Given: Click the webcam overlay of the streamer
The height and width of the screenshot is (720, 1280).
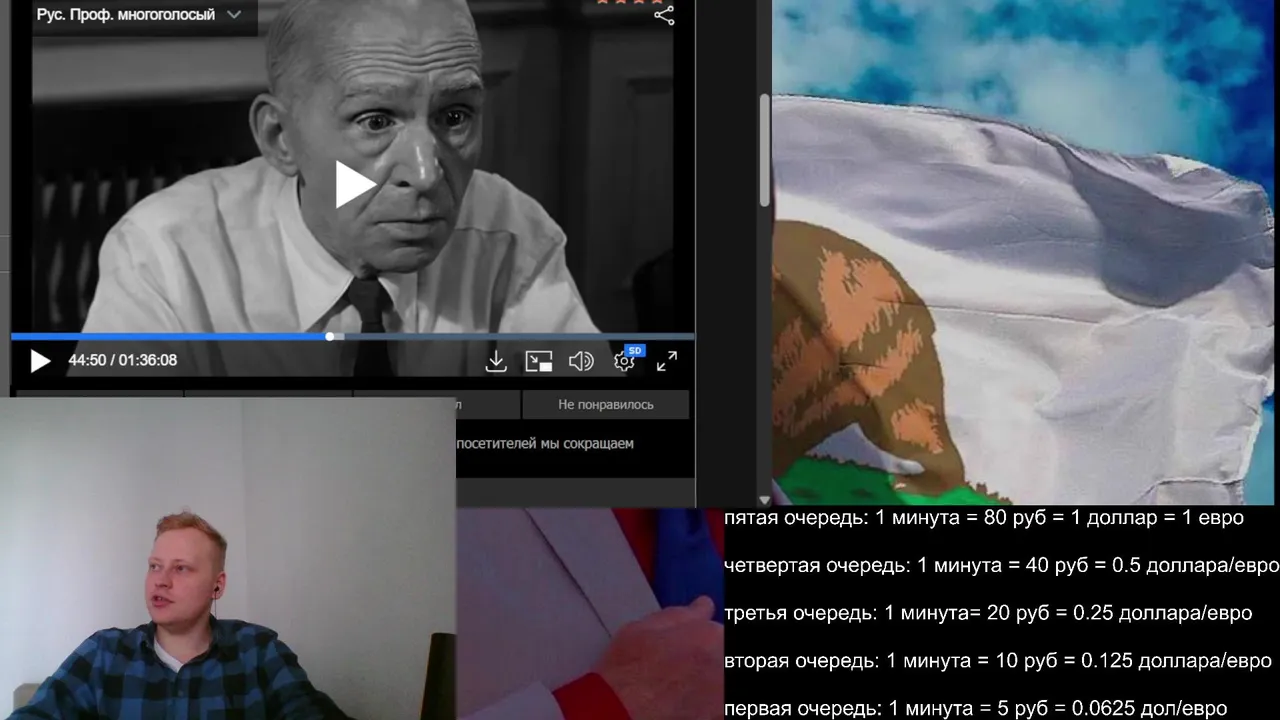Looking at the screenshot, I should pos(228,559).
